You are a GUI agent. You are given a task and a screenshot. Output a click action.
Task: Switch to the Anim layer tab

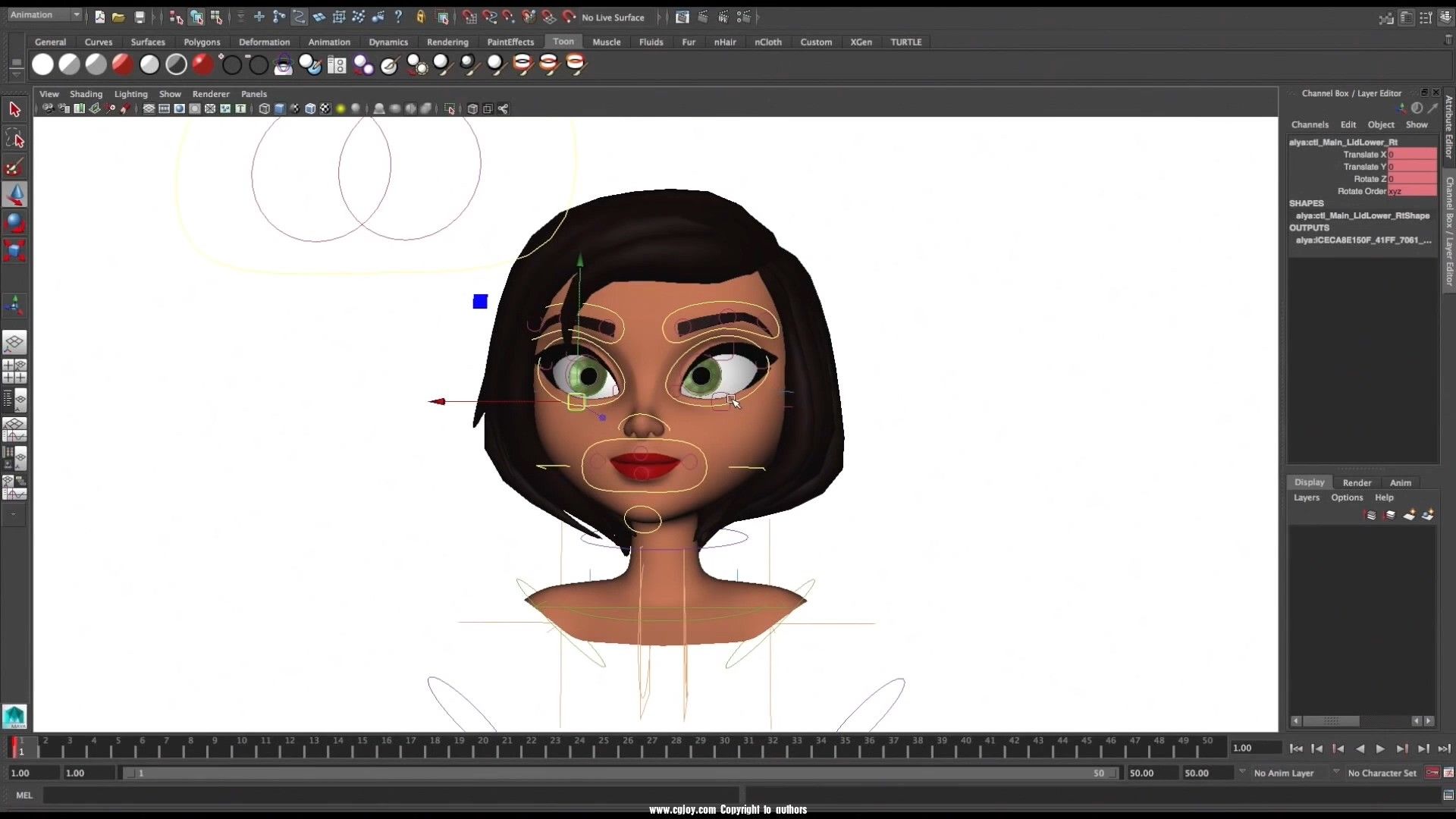tap(1400, 482)
